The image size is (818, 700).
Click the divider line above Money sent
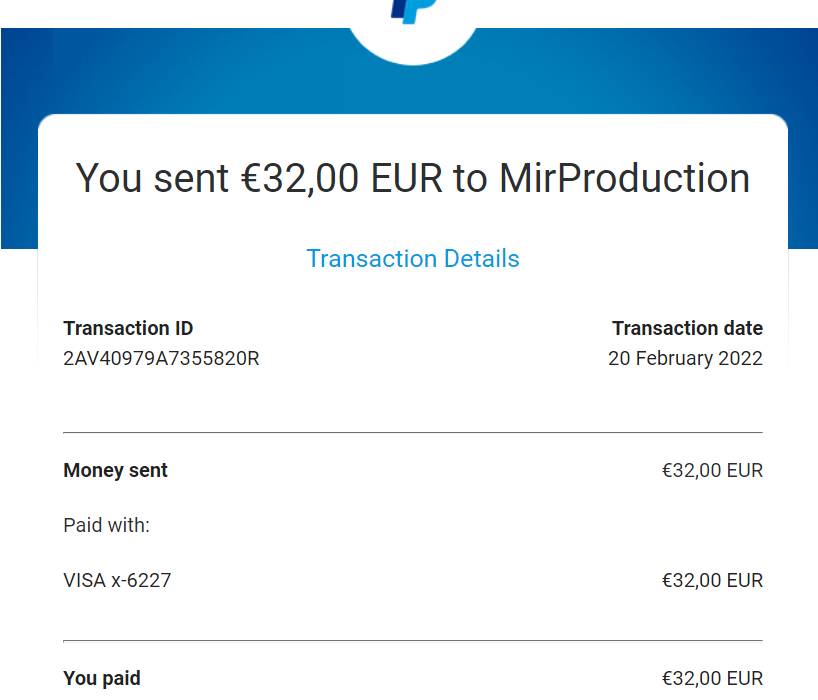(x=413, y=433)
